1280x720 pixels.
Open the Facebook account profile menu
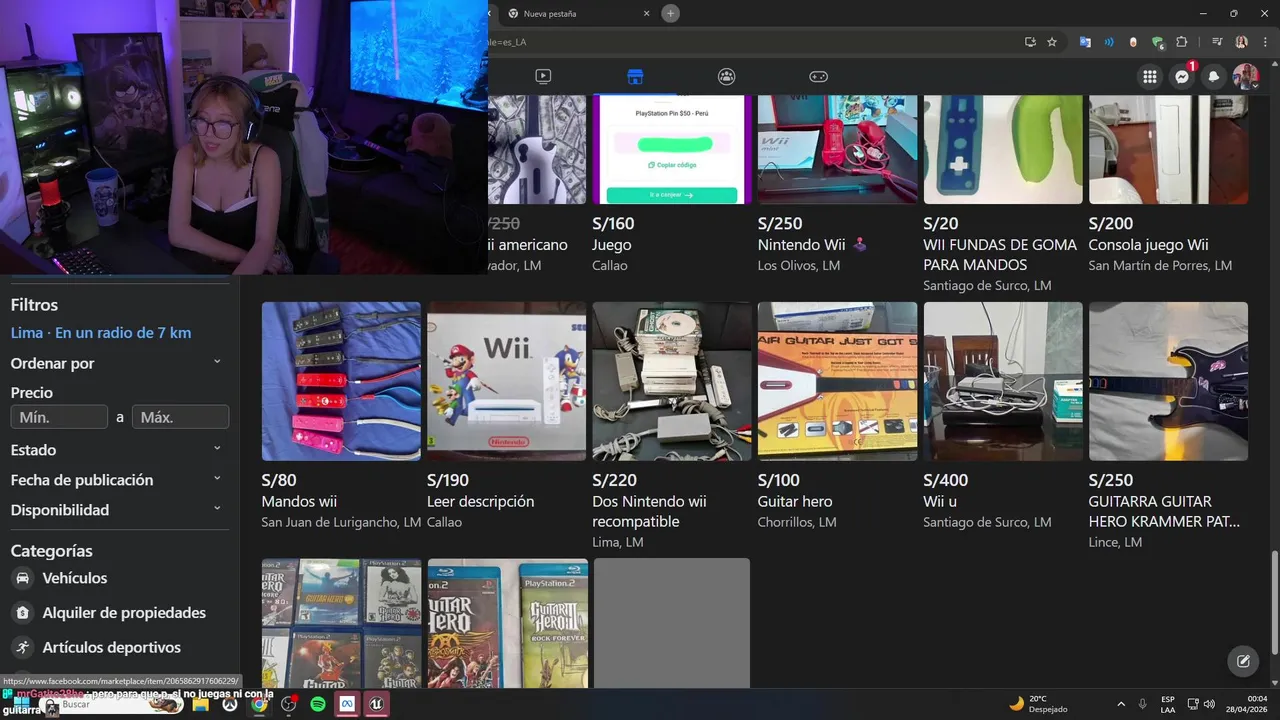[1246, 77]
